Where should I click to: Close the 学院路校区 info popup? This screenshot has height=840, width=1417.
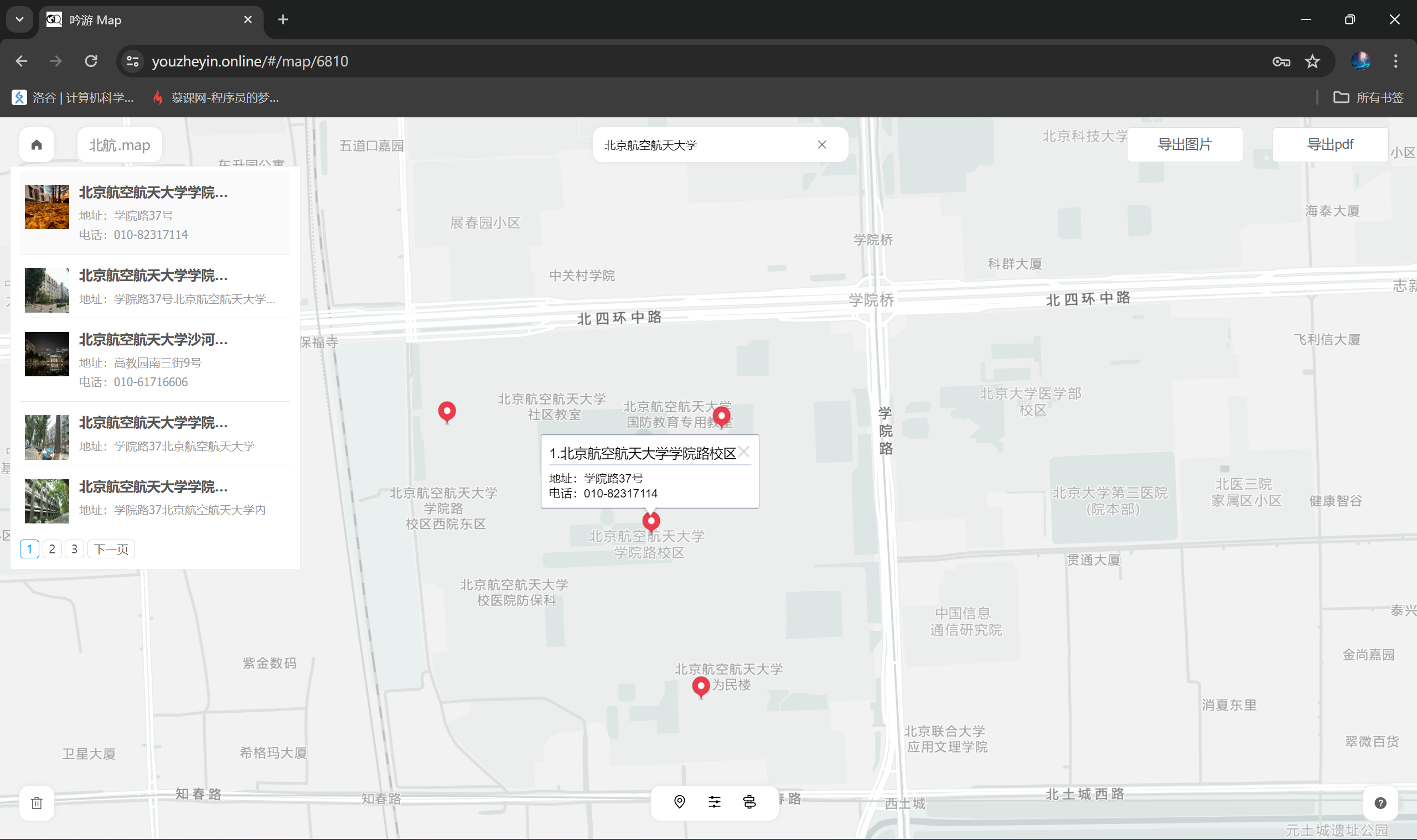click(744, 452)
